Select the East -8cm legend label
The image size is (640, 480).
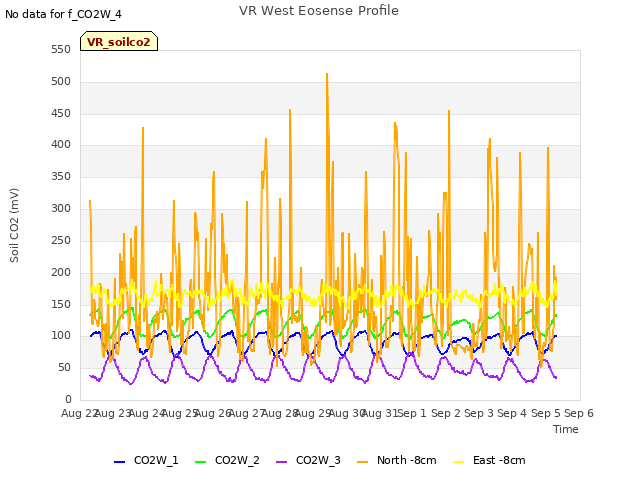(499, 460)
